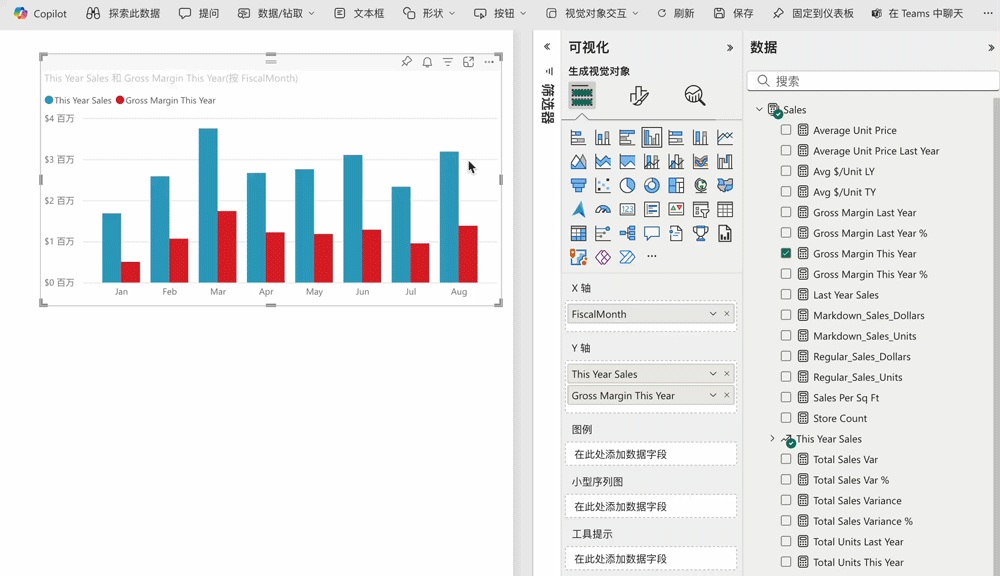Uncheck the Gross Margin This Year field
Screen dimensions: 1000x576
click(786, 254)
